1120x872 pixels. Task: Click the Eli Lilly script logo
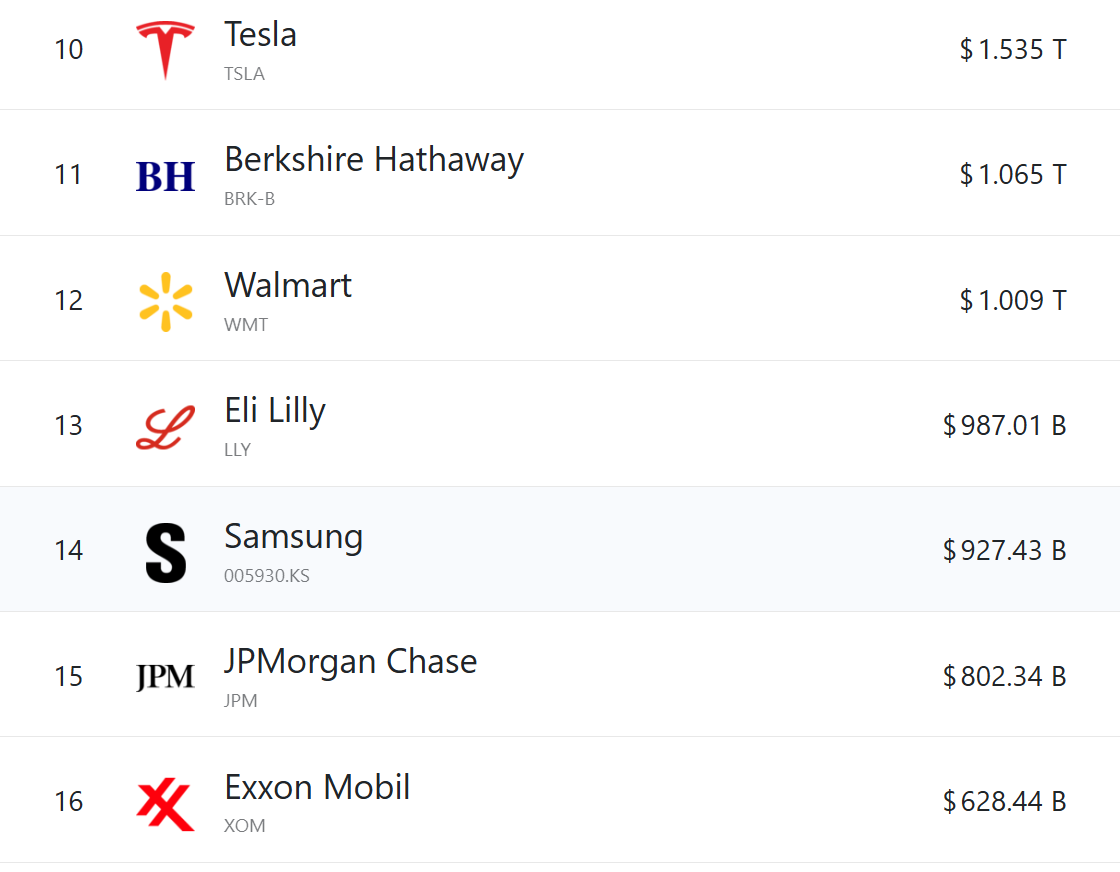point(165,427)
